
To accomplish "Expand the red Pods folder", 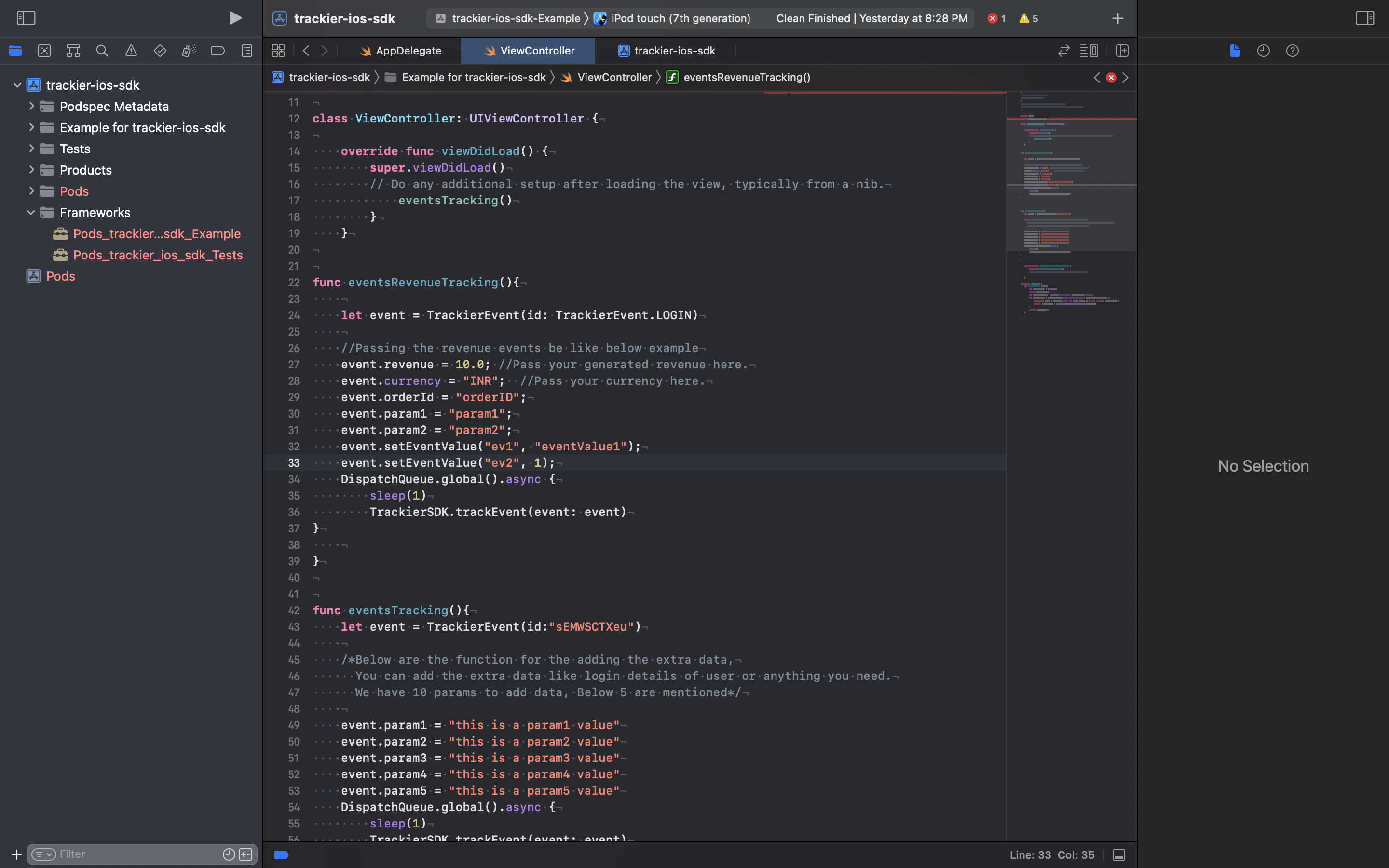I will tap(31, 191).
